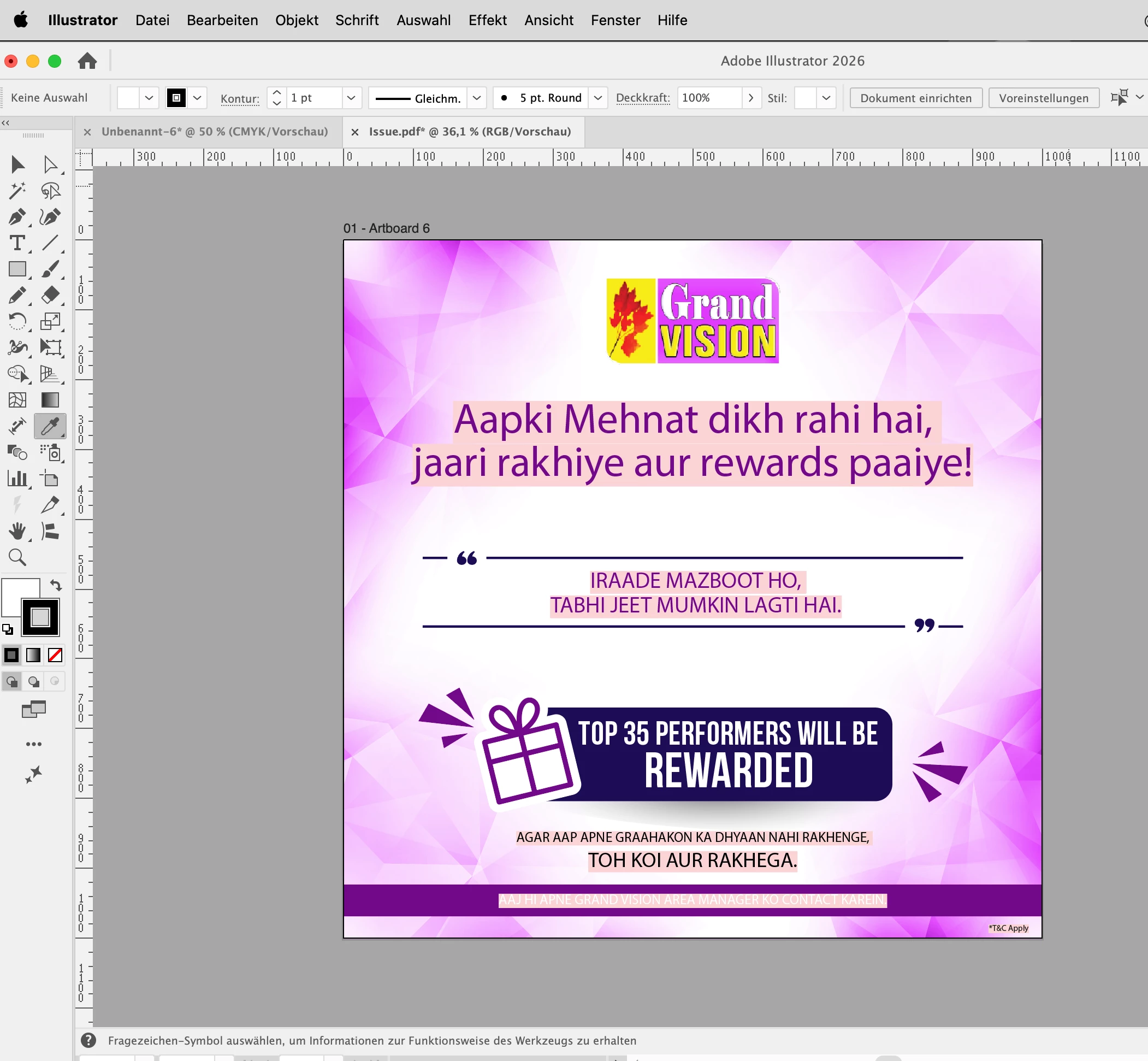Select the Lasso tool

(x=50, y=191)
